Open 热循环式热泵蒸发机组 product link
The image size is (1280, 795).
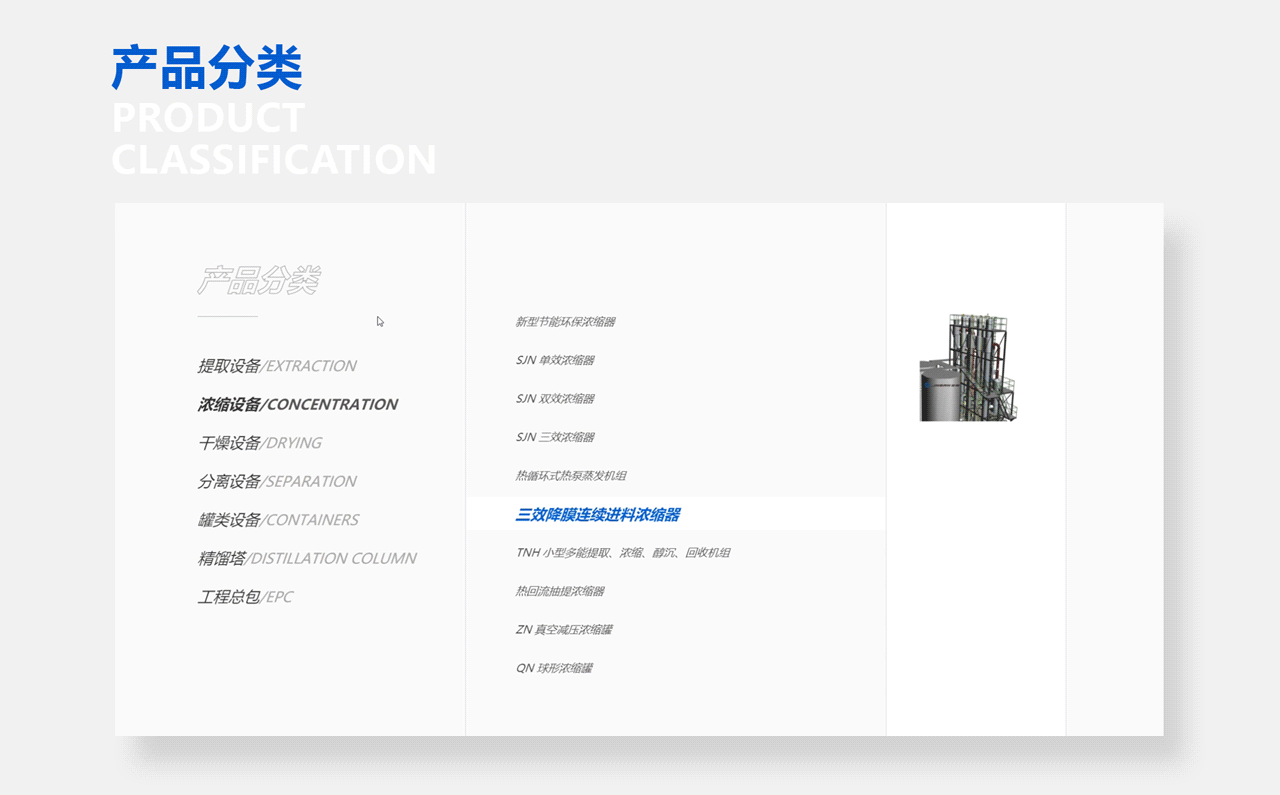pyautogui.click(x=571, y=476)
